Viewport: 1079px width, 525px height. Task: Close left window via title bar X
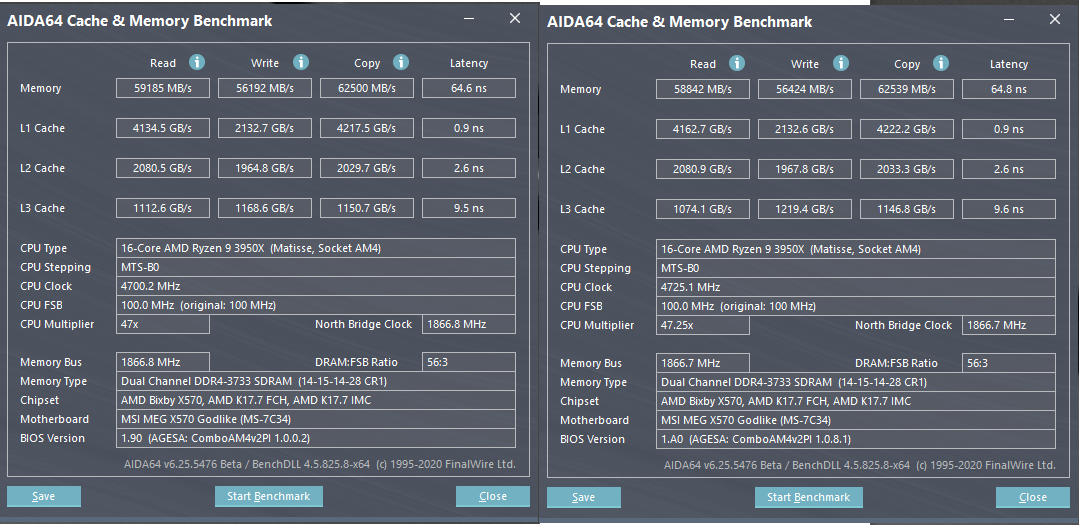tap(515, 19)
